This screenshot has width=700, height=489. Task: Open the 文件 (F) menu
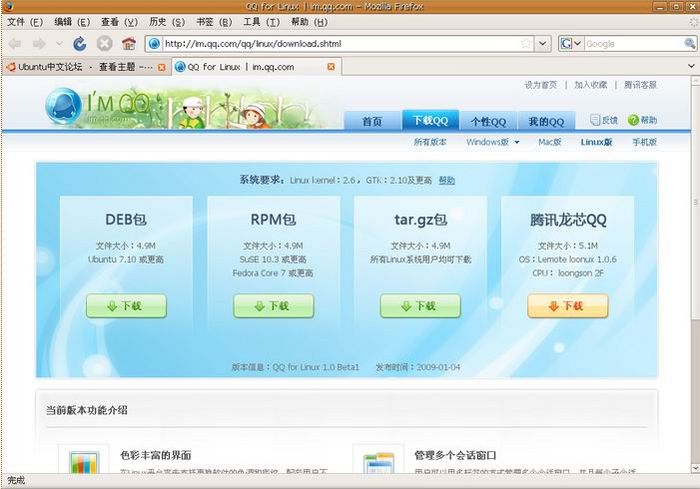pyautogui.click(x=25, y=22)
